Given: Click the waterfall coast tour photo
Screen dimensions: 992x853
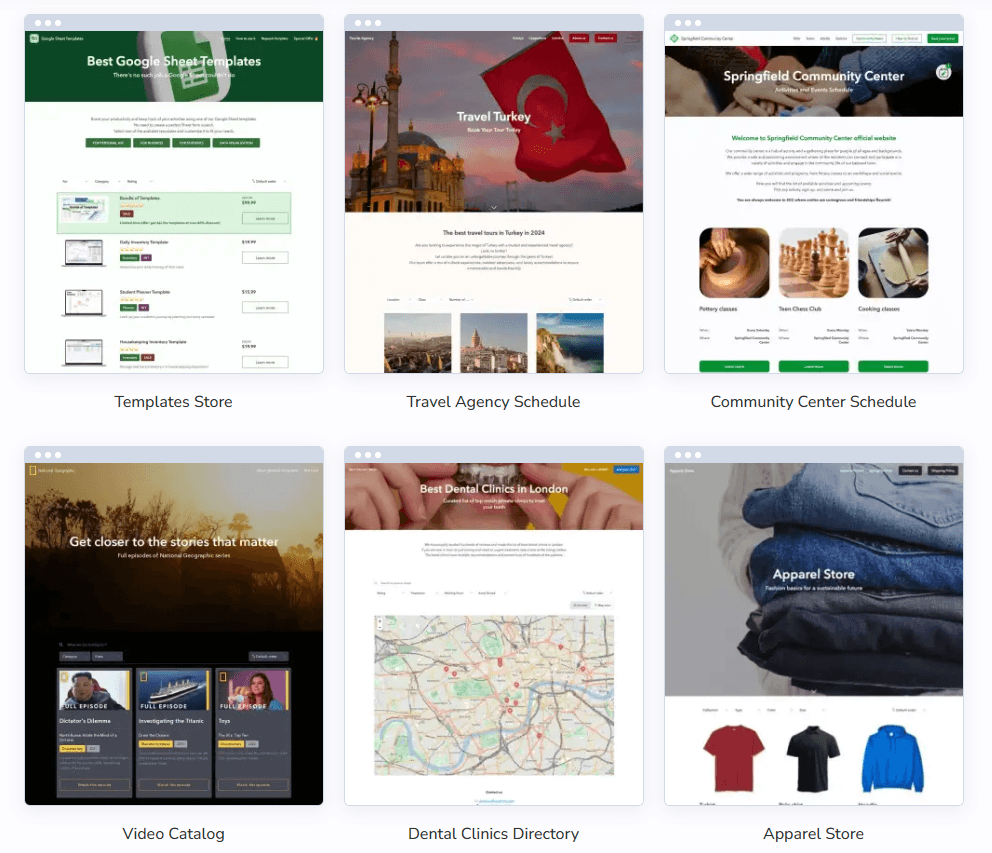Looking at the screenshot, I should click(570, 342).
